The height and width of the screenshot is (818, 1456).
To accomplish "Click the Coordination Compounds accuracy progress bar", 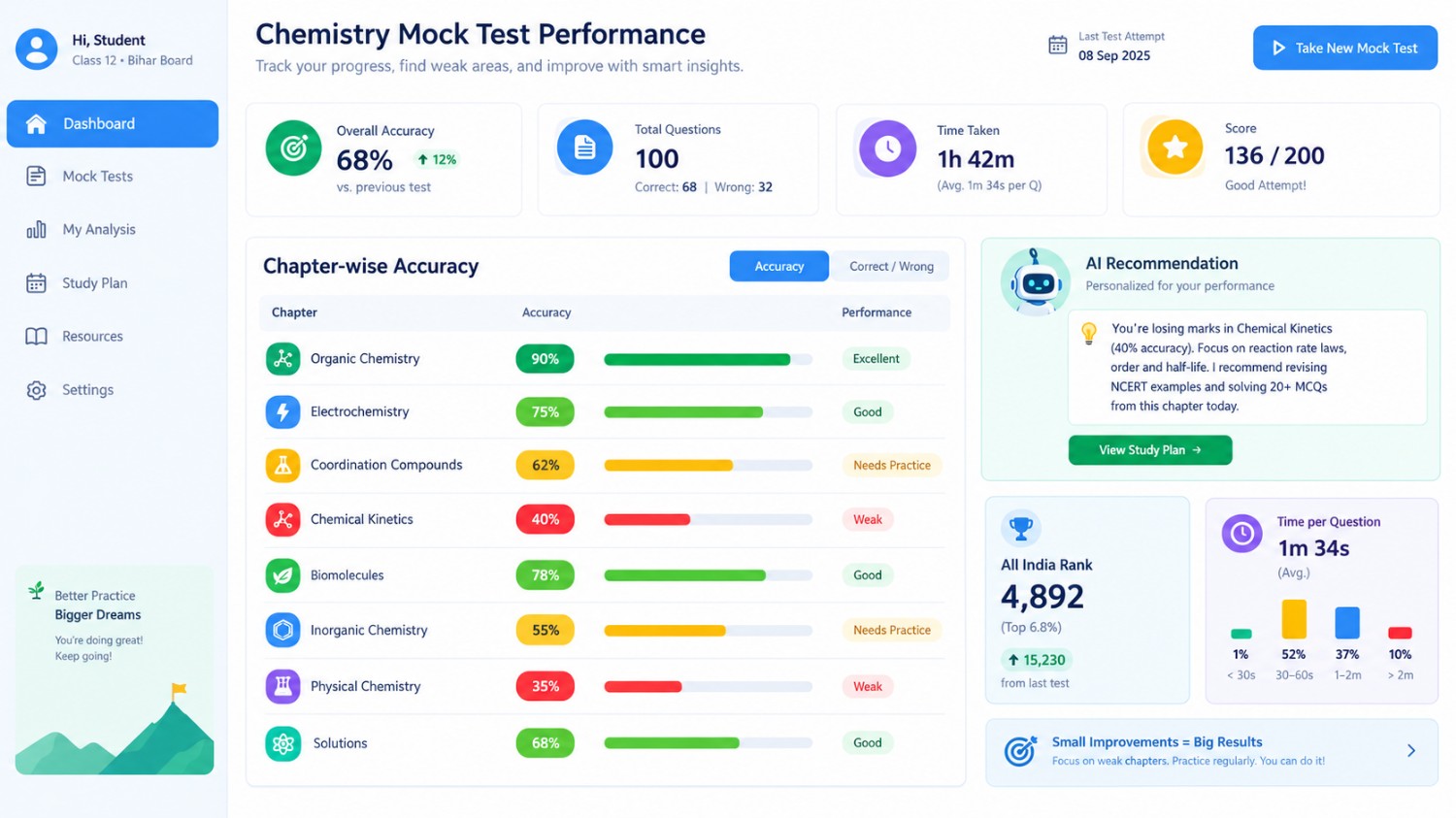I will (708, 466).
